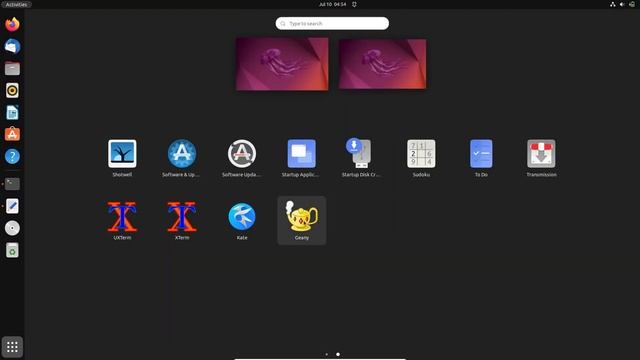Viewport: 640px width, 360px height.
Task: Launch Geany IDE
Action: [x=302, y=220]
